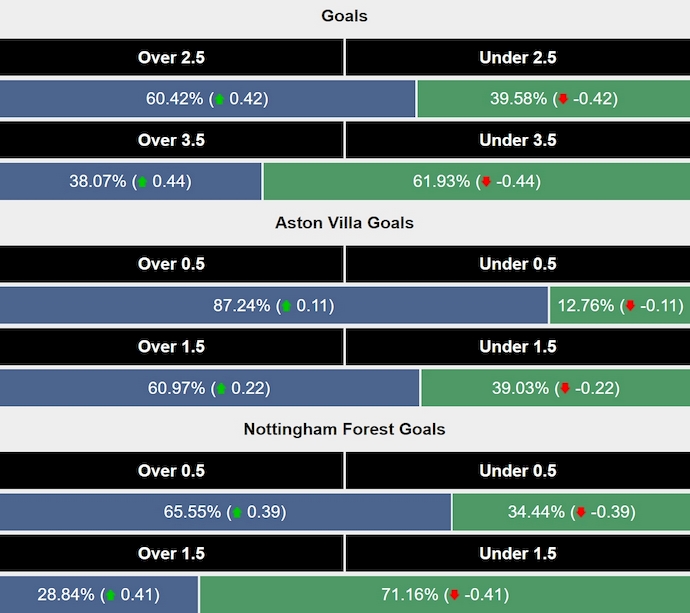690x613 pixels.
Task: Click the Nottingham Forest Goals section title
Action: pos(344,429)
